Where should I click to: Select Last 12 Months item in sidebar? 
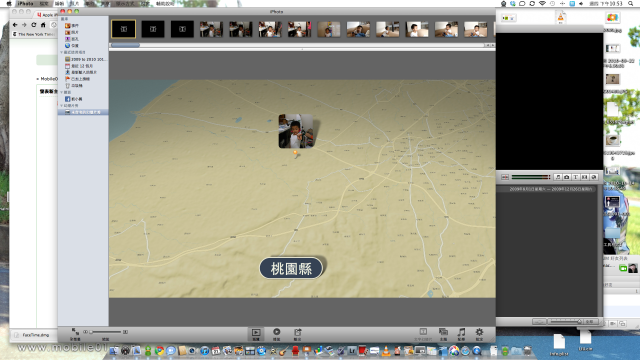(x=79, y=66)
